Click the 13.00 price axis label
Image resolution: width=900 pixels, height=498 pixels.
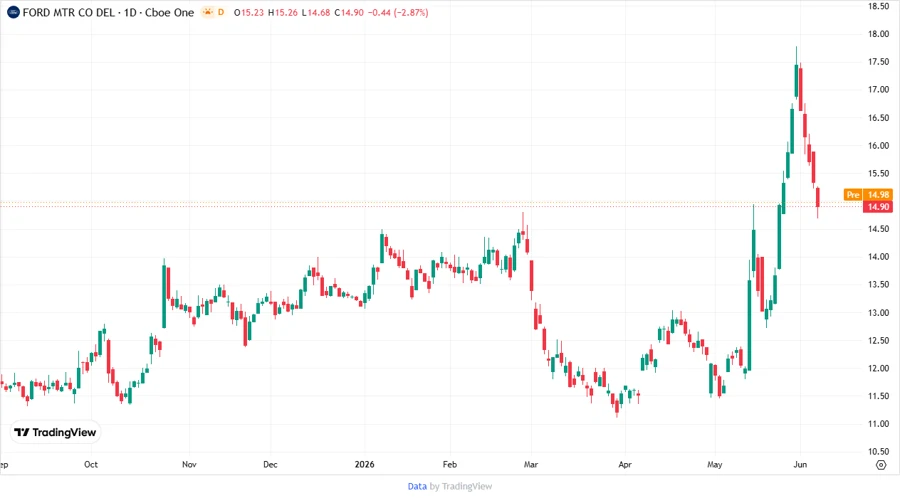(878, 313)
